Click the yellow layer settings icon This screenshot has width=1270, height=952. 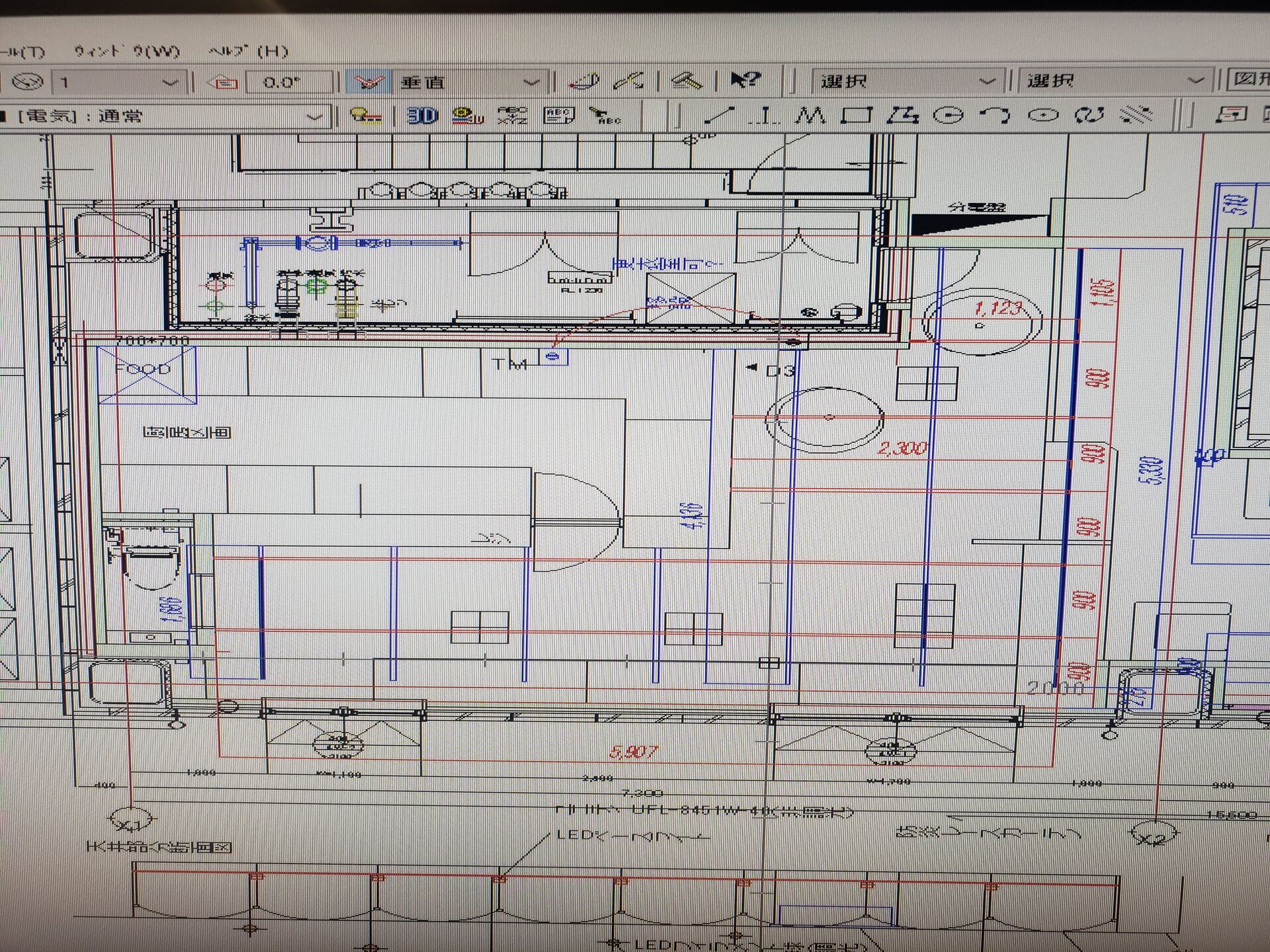[x=366, y=117]
